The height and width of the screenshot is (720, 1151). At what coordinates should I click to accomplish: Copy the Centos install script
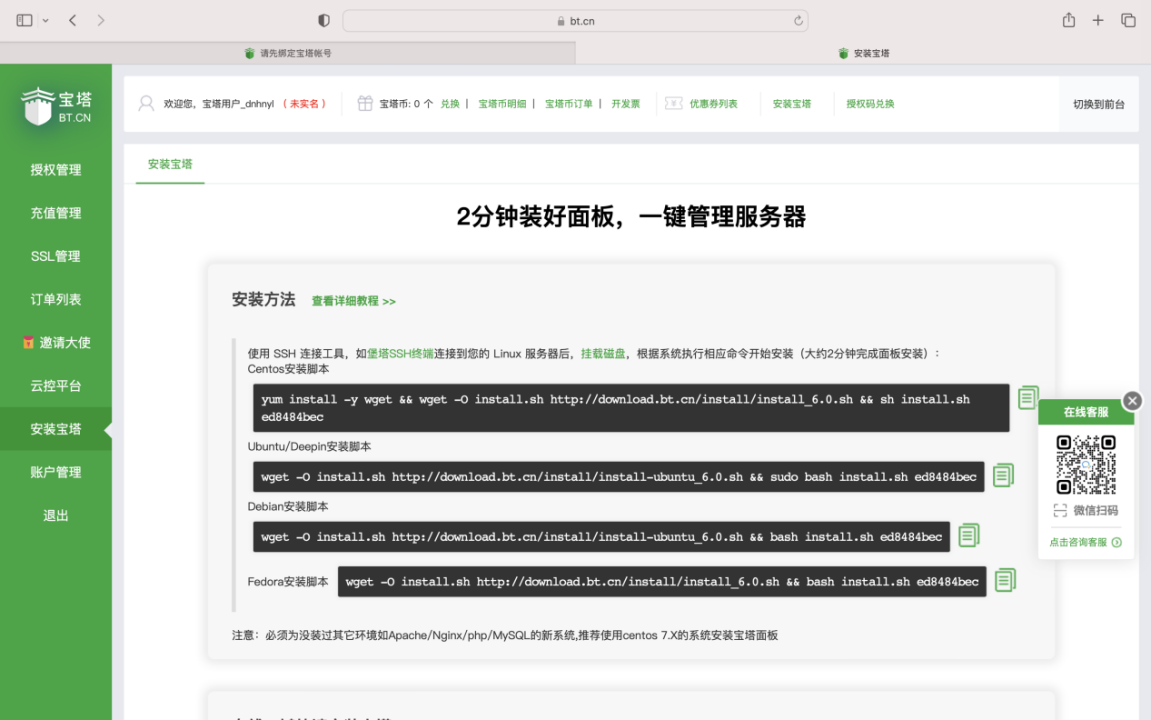tap(1028, 397)
